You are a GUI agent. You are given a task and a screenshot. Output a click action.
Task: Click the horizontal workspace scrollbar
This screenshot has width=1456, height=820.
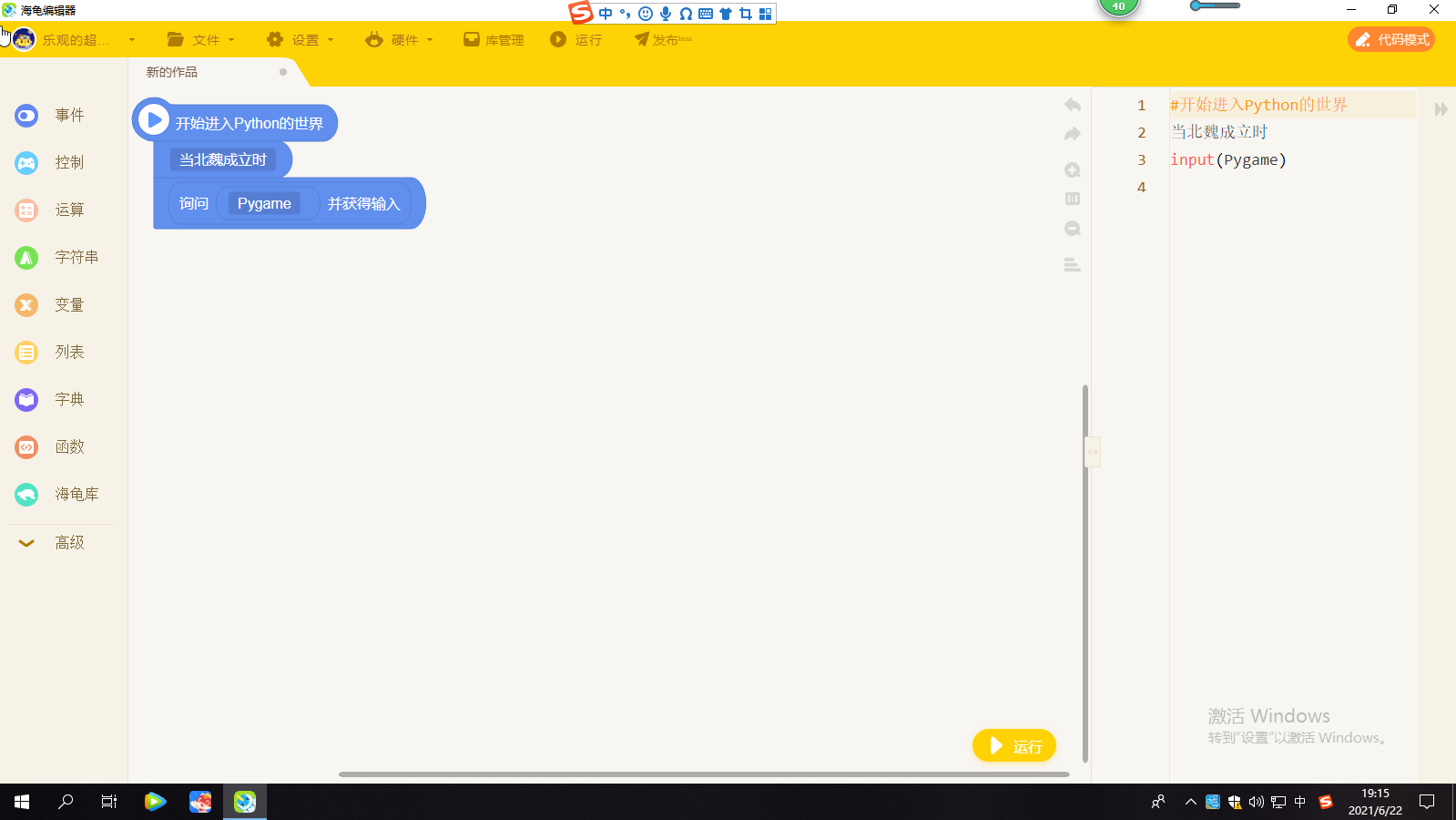coord(704,774)
